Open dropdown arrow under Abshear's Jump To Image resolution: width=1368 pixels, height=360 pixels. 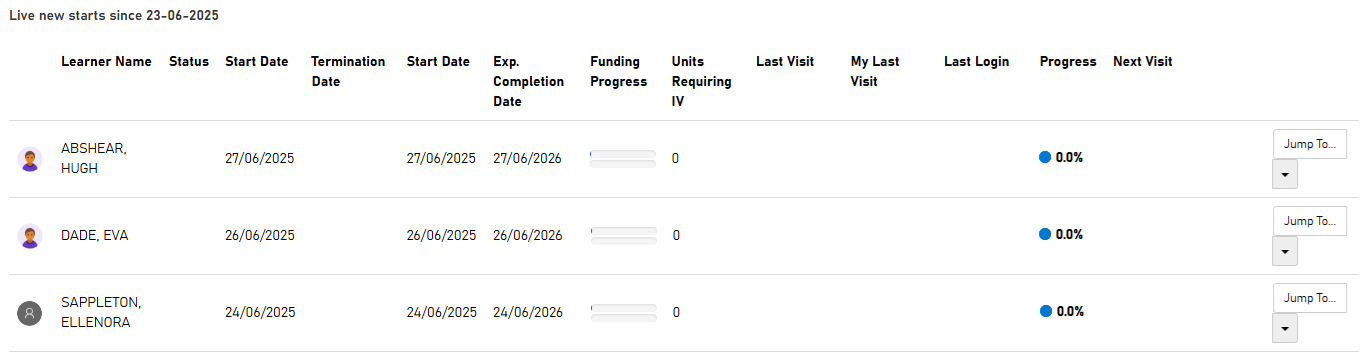(x=1285, y=174)
